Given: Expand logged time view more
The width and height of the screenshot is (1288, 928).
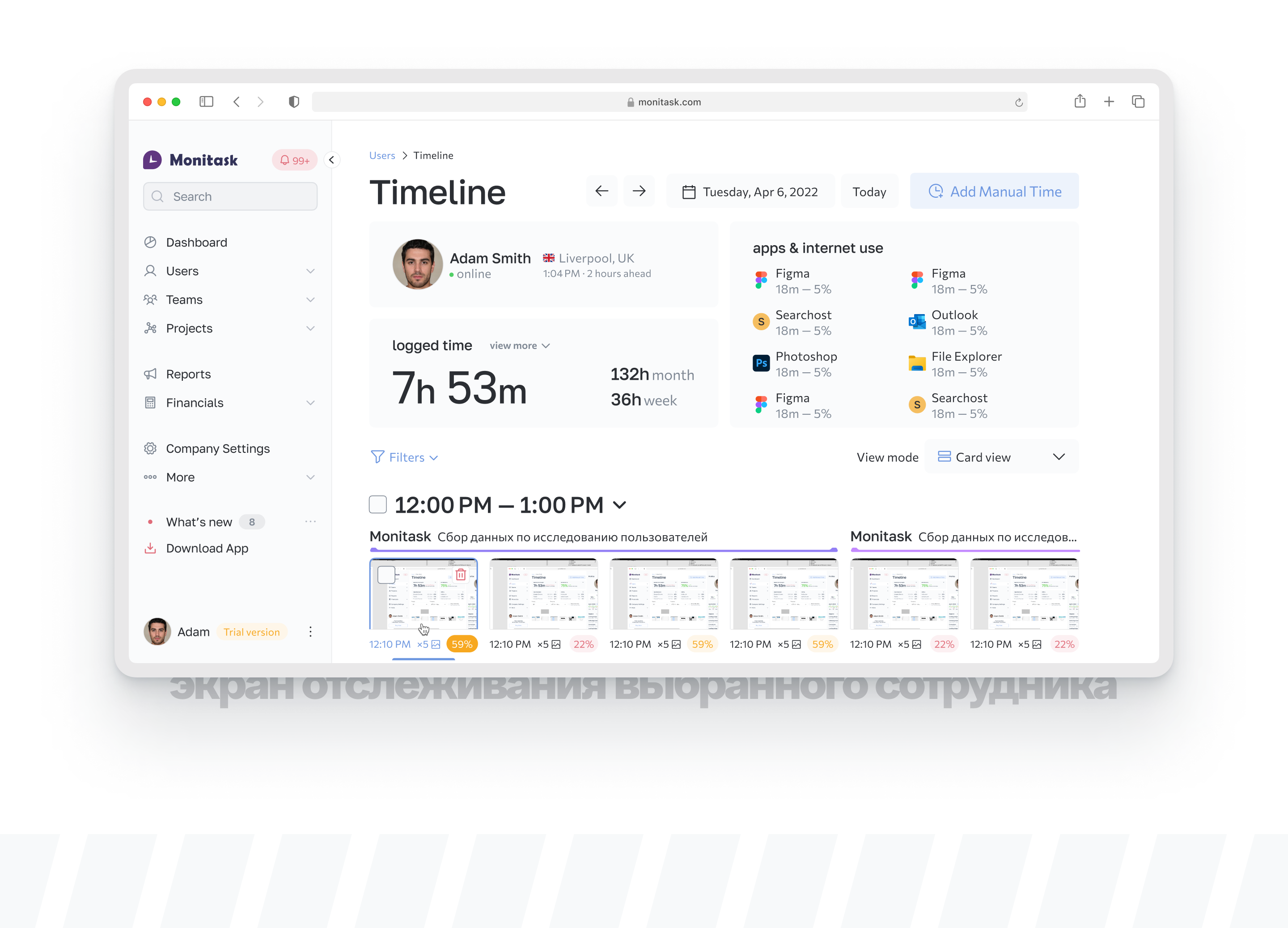Looking at the screenshot, I should (x=519, y=345).
